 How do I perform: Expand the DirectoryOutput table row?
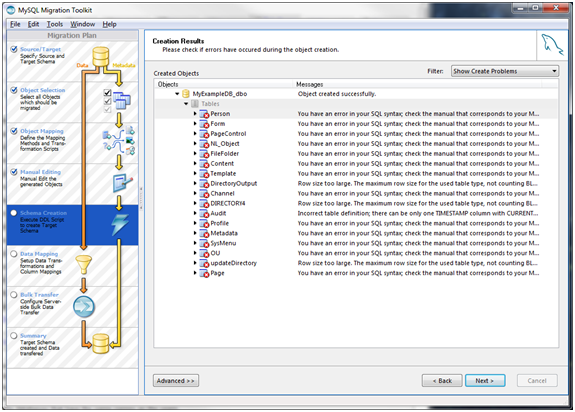coord(195,183)
